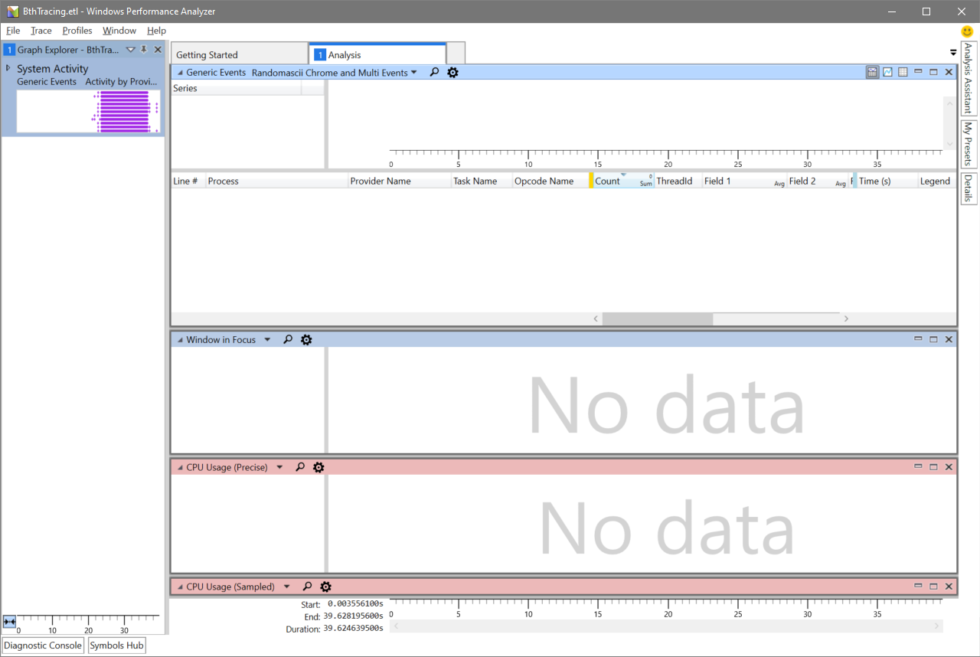980x657 pixels.
Task: Open the Randomascii Chrome and Multi Events preset dropdown
Action: [415, 72]
